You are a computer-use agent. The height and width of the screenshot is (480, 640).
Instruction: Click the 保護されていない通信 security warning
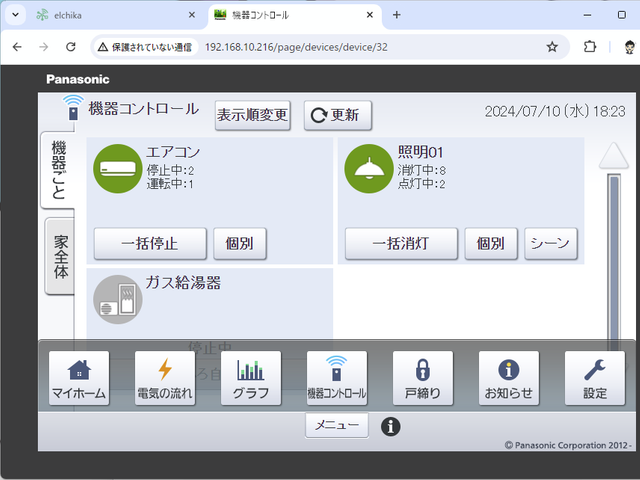[145, 47]
